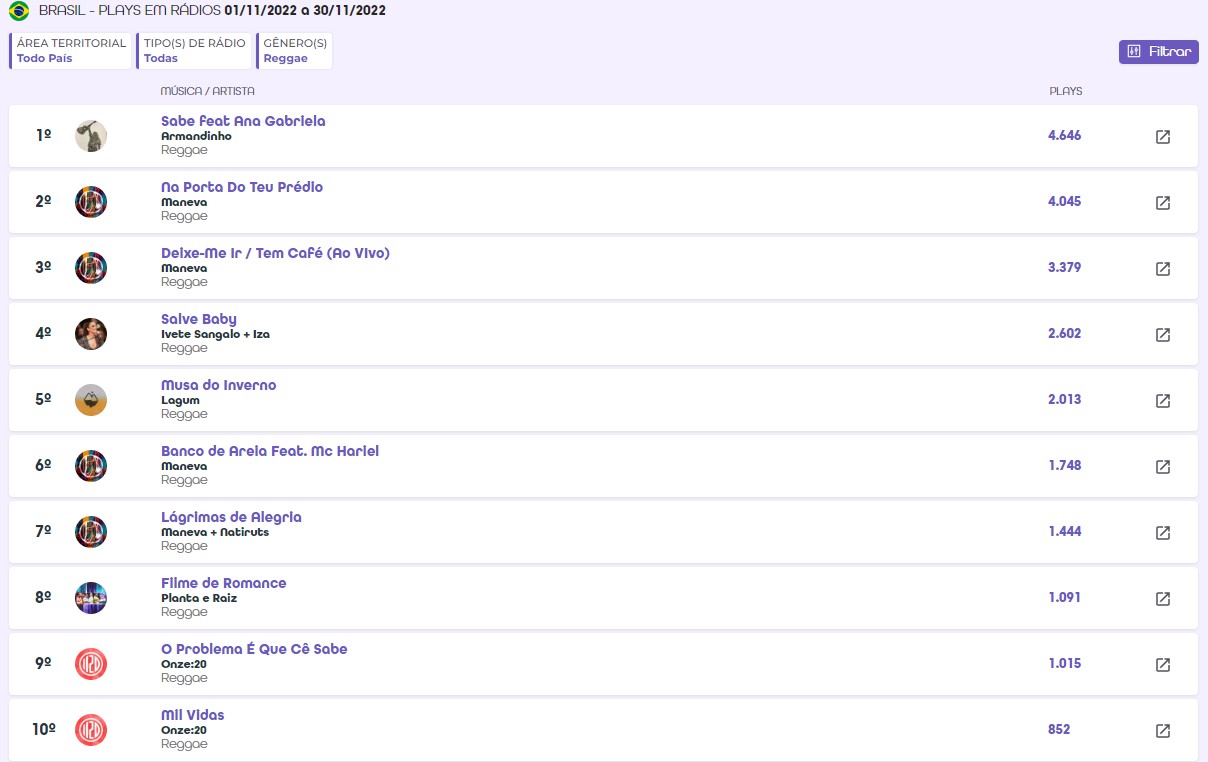Open external link for Mil Vidas
The image size is (1208, 762).
click(1163, 730)
